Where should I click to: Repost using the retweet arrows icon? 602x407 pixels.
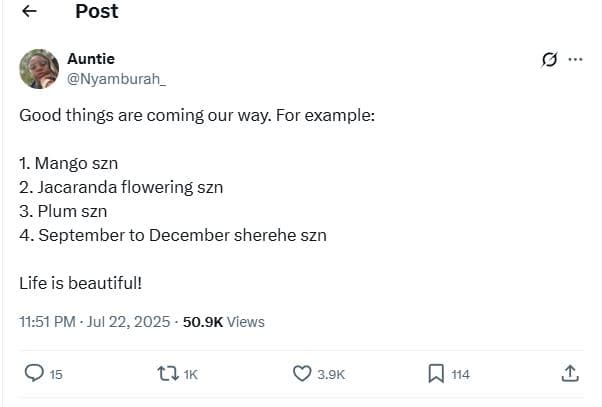pyautogui.click(x=168, y=373)
